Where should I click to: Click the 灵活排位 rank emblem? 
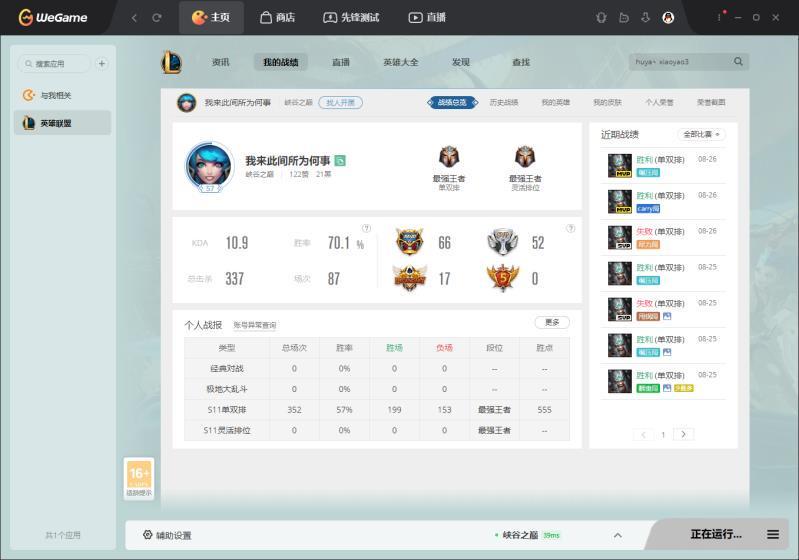coord(525,157)
